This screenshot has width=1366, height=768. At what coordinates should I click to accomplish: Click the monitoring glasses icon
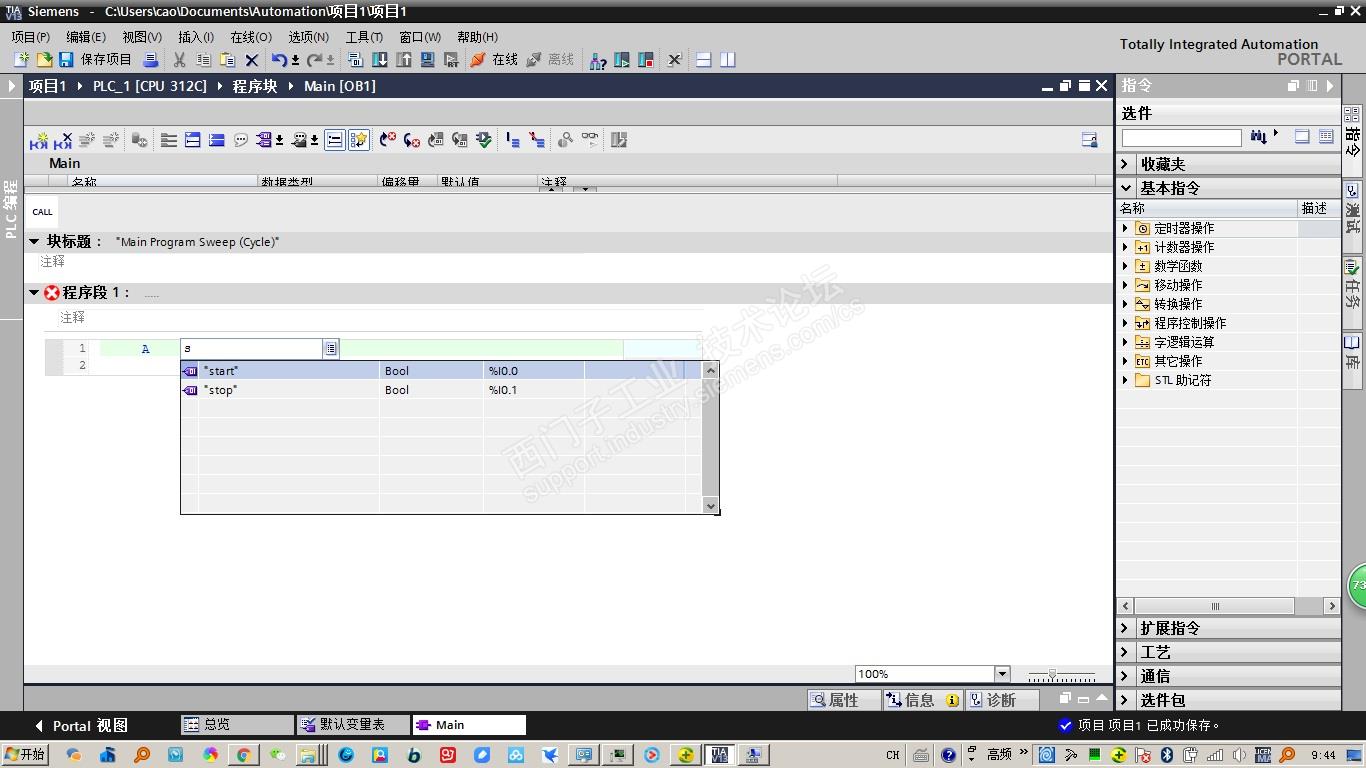tap(590, 140)
